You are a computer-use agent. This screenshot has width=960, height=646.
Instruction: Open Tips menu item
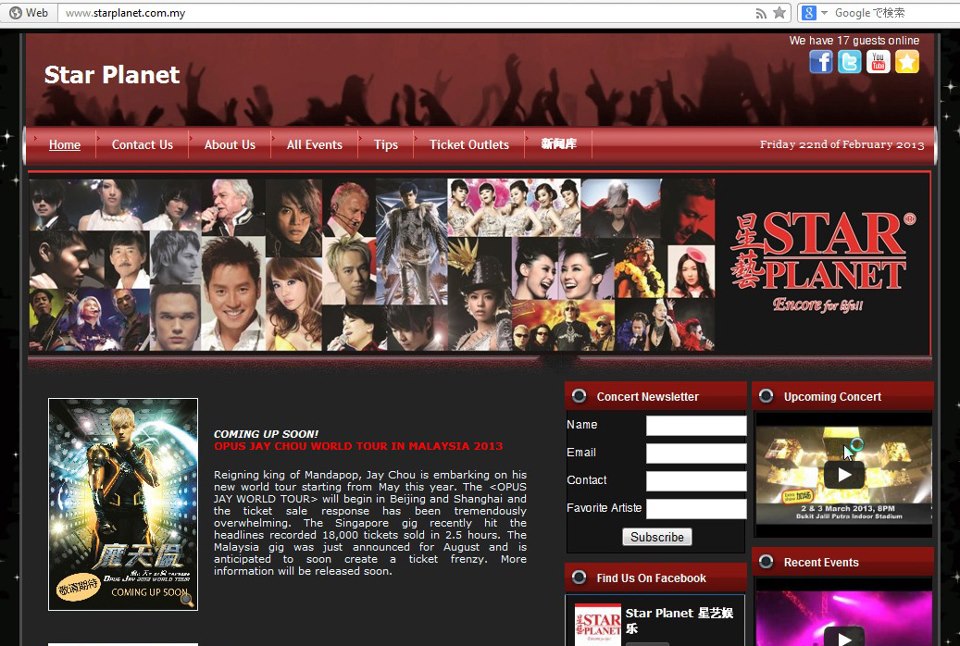pyautogui.click(x=386, y=145)
